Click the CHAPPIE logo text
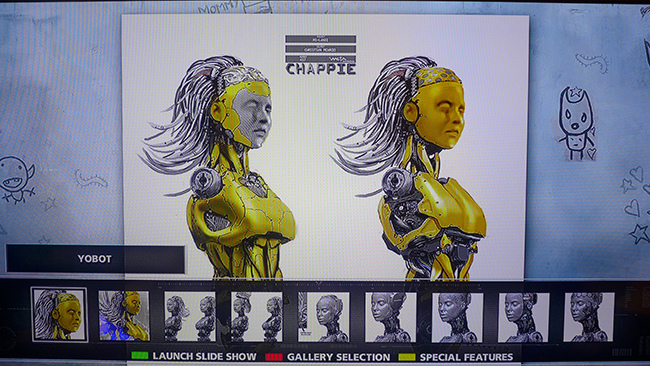Screen dimensions: 650x366 coord(321,69)
